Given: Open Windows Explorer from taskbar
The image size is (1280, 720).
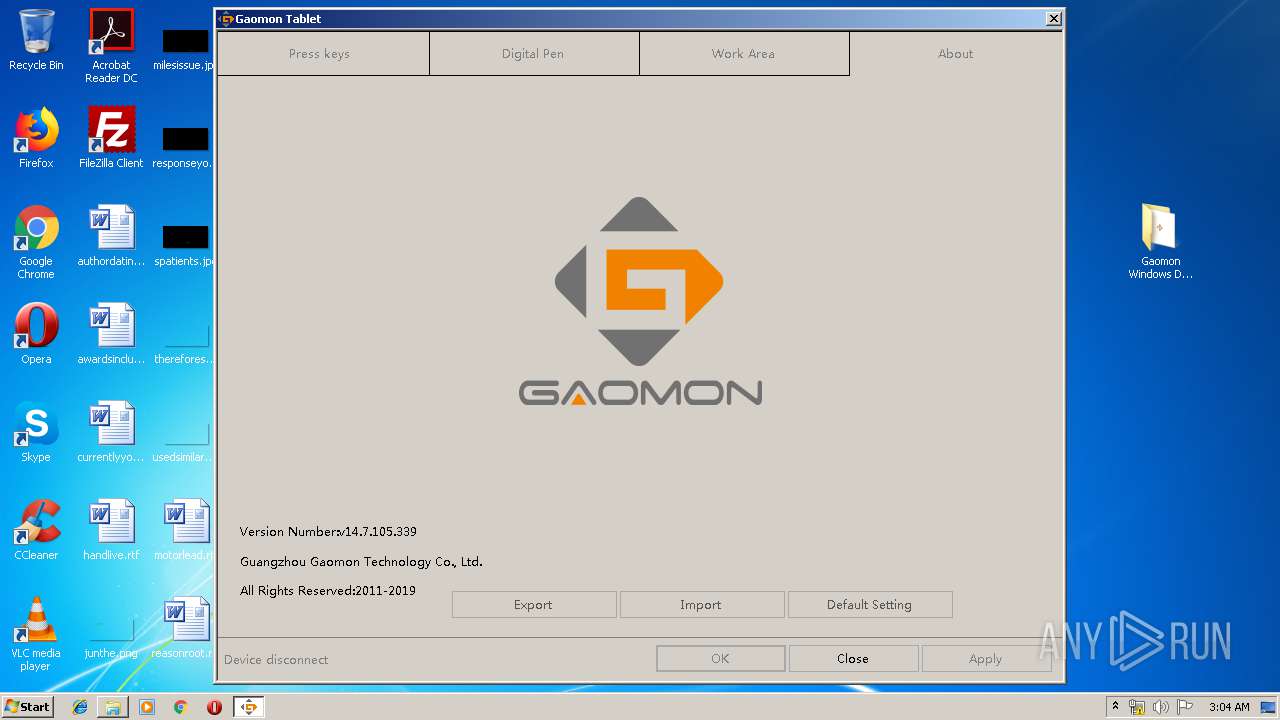Looking at the screenshot, I should (x=113, y=707).
